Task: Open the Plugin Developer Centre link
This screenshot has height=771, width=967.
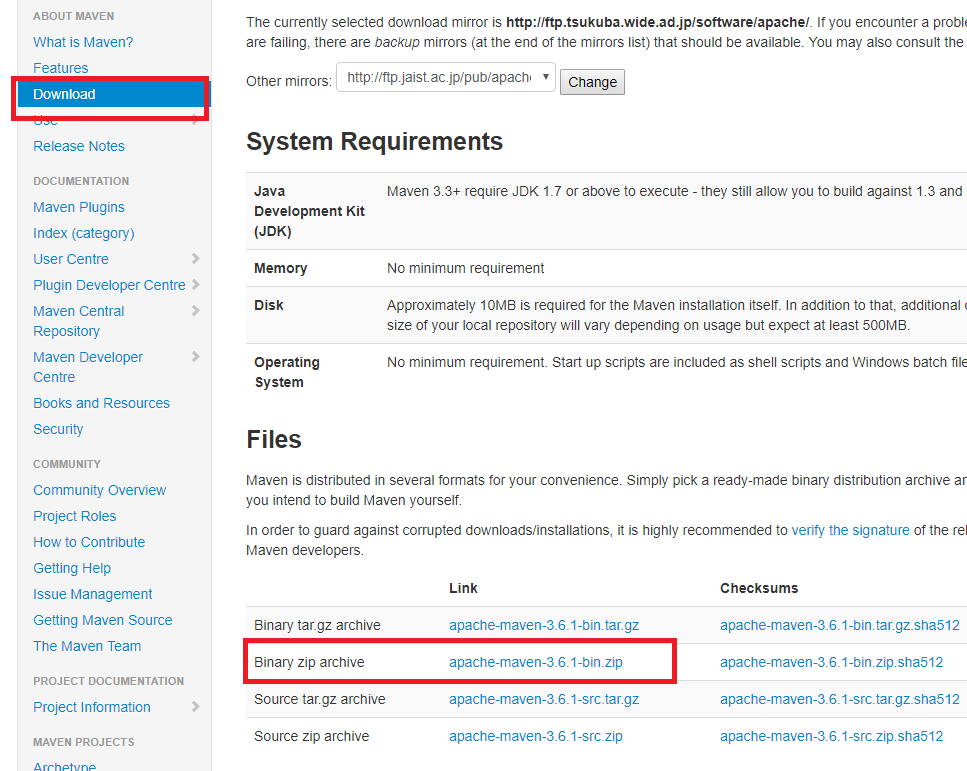Action: (109, 285)
